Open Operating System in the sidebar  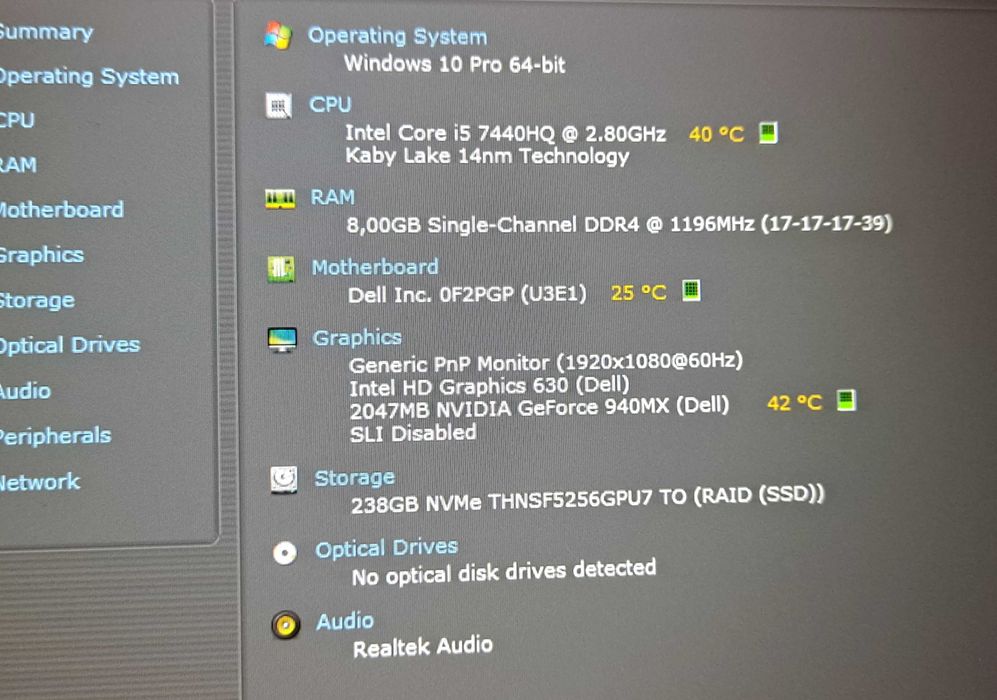[89, 76]
